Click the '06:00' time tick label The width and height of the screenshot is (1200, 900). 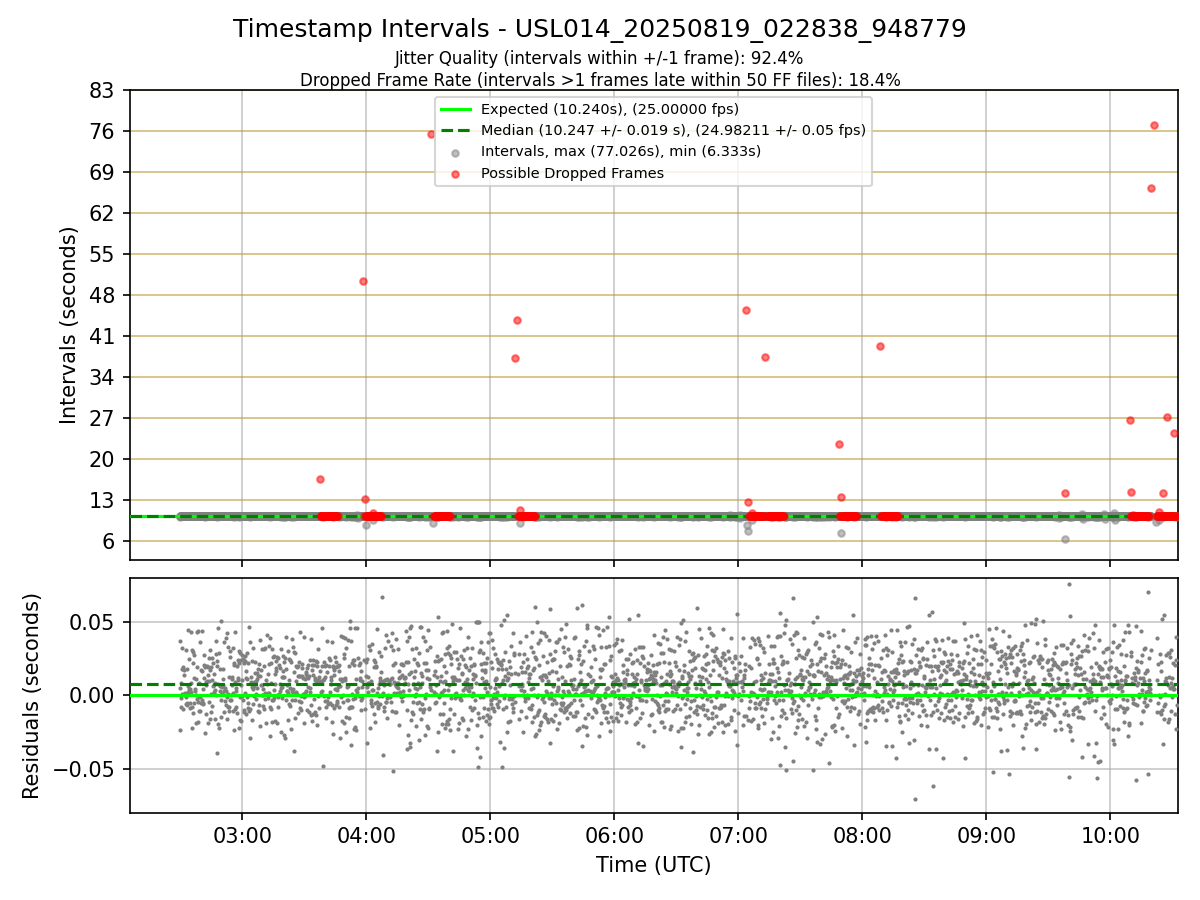(x=614, y=834)
